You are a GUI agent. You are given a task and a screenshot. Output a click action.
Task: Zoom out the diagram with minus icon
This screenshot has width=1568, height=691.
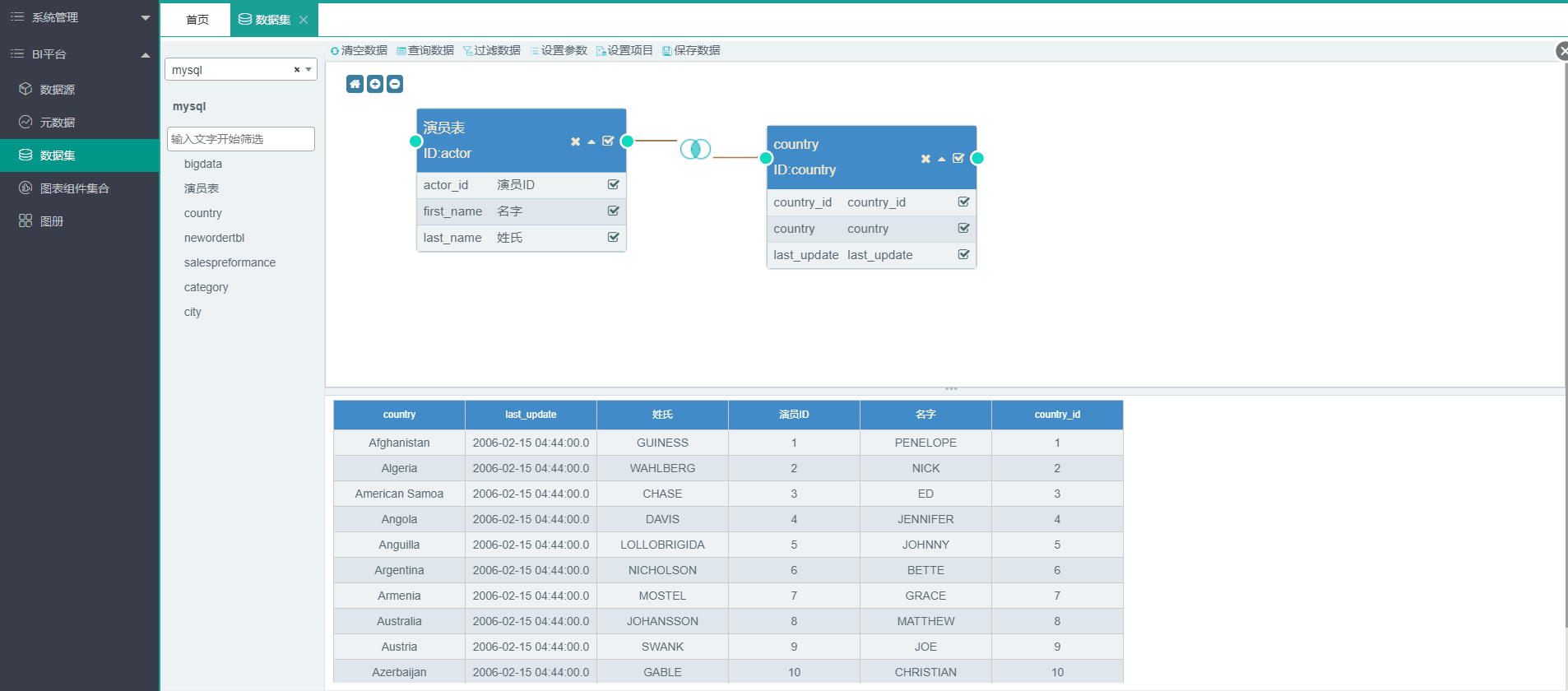395,84
